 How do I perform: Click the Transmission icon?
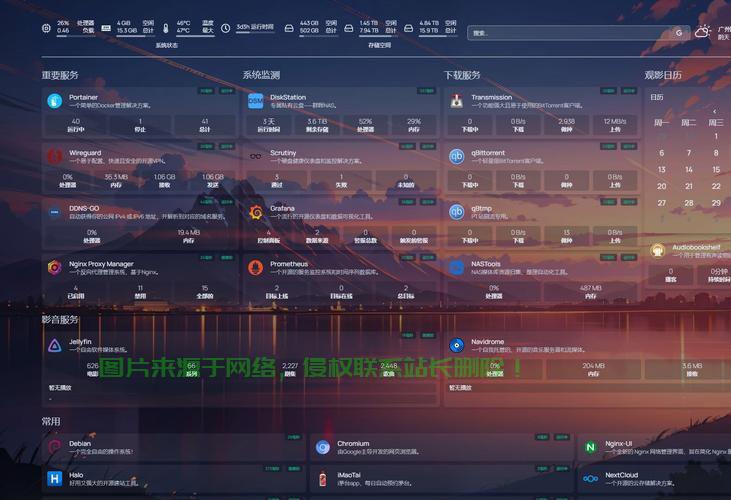[456, 101]
